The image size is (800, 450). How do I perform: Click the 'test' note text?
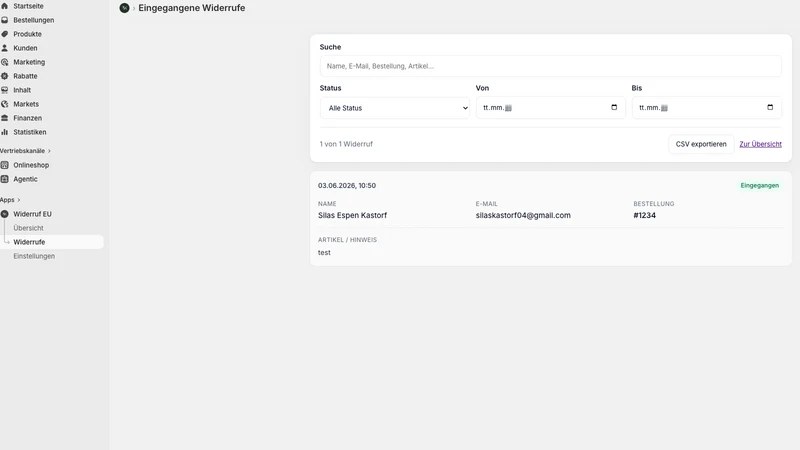click(324, 253)
